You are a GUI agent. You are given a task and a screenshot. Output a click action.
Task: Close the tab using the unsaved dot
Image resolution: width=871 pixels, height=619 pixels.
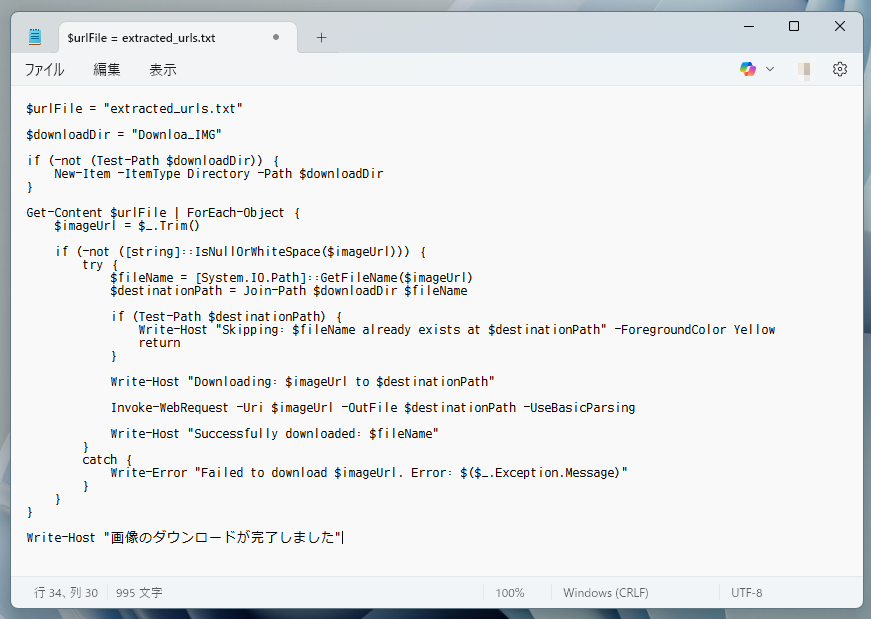[x=276, y=38]
